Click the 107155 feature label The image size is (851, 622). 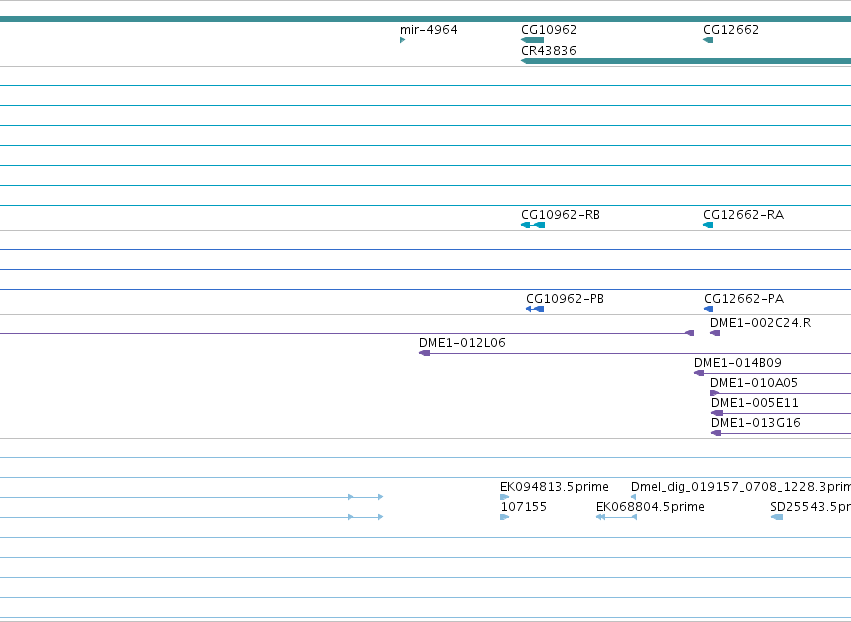point(523,507)
